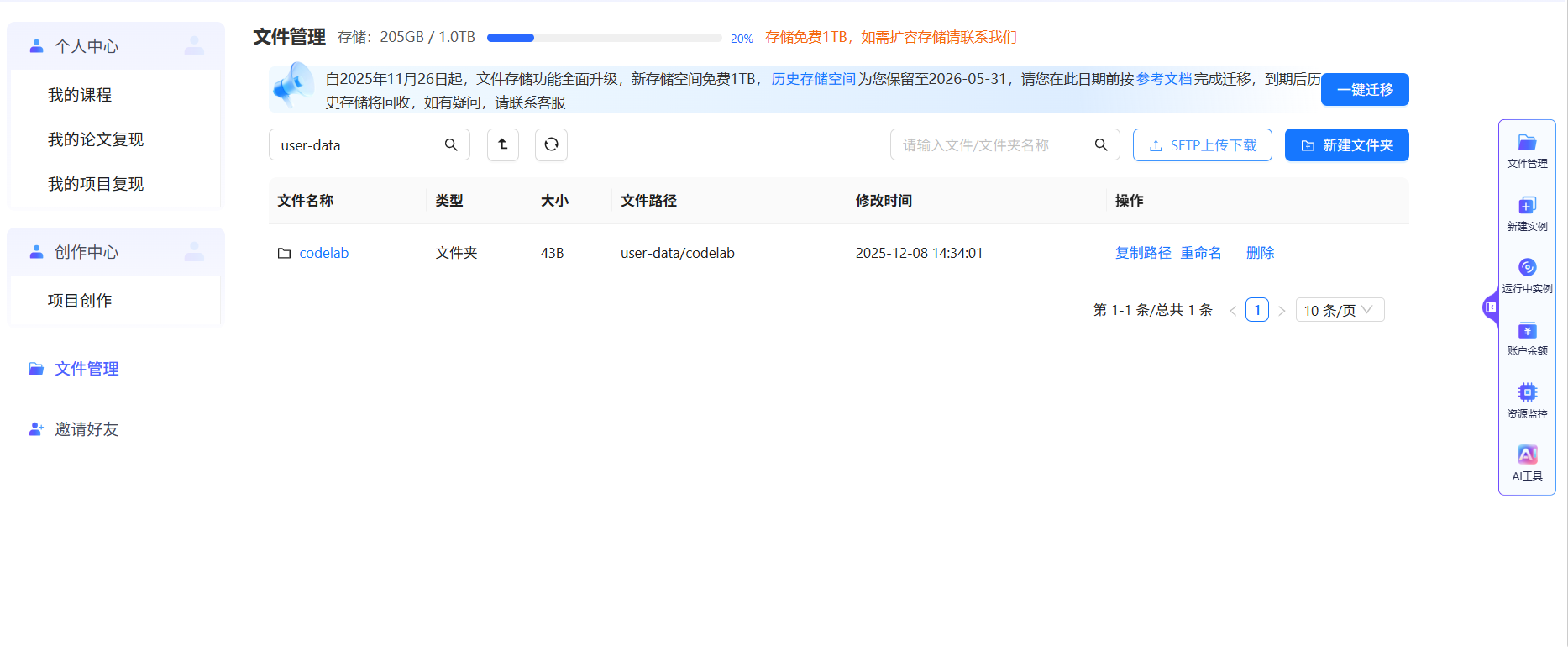This screenshot has width=1568, height=667.
Task: Select 邀请好友 in the sidebar
Action: 87,429
